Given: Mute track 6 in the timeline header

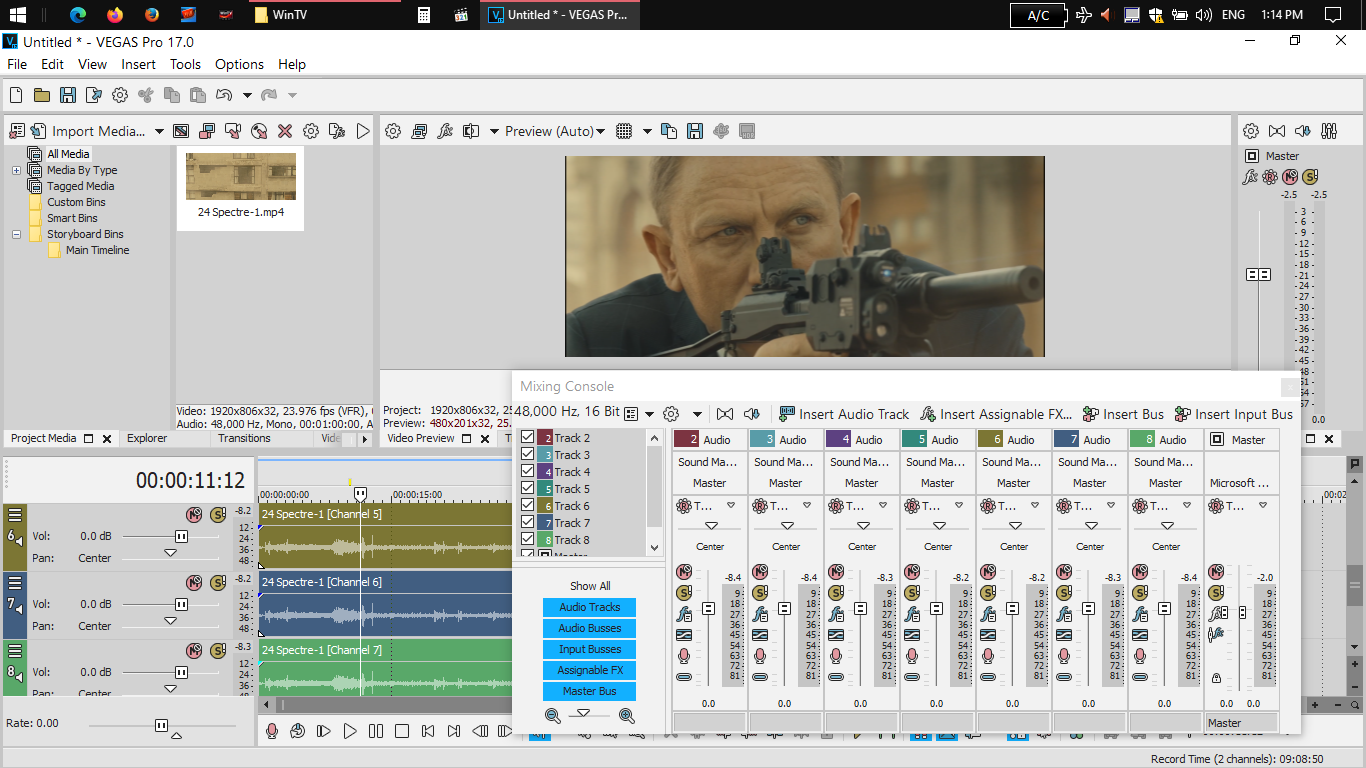Looking at the screenshot, I should [194, 515].
